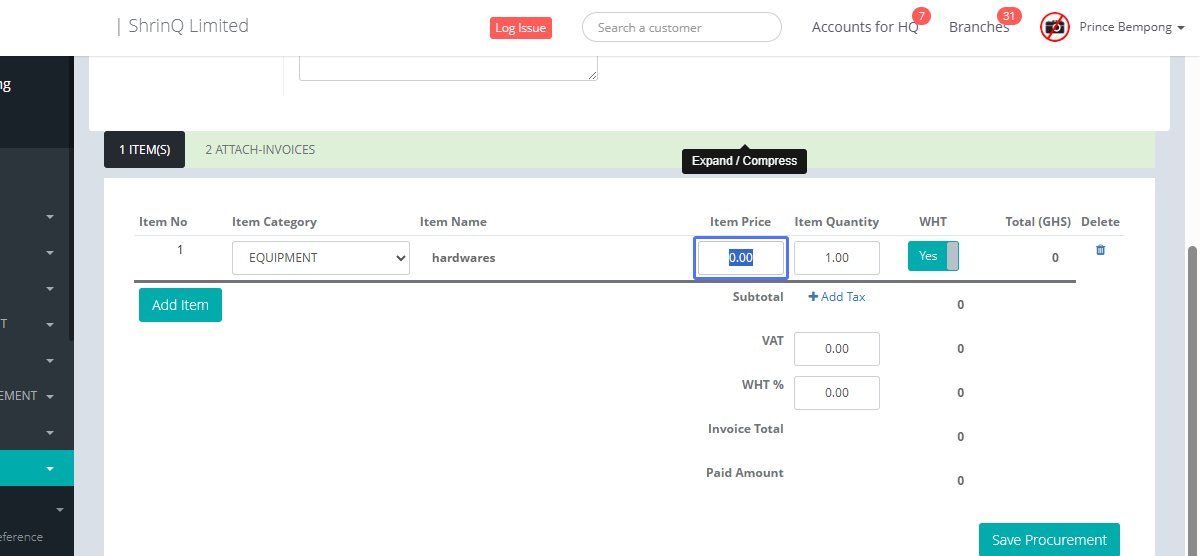Click the trash icon to delete item
The width and height of the screenshot is (1200, 556).
(x=1100, y=250)
